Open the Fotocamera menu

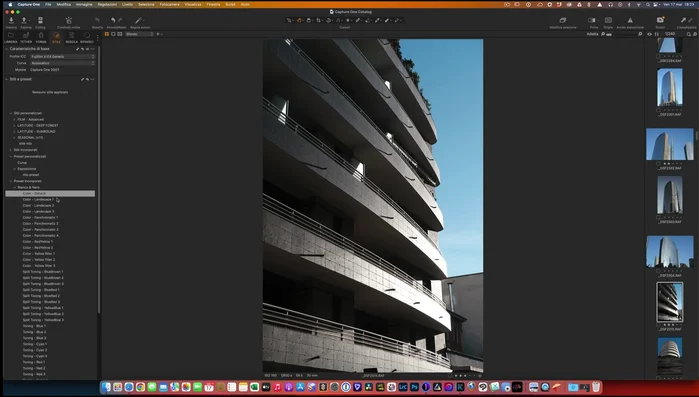pos(169,4)
